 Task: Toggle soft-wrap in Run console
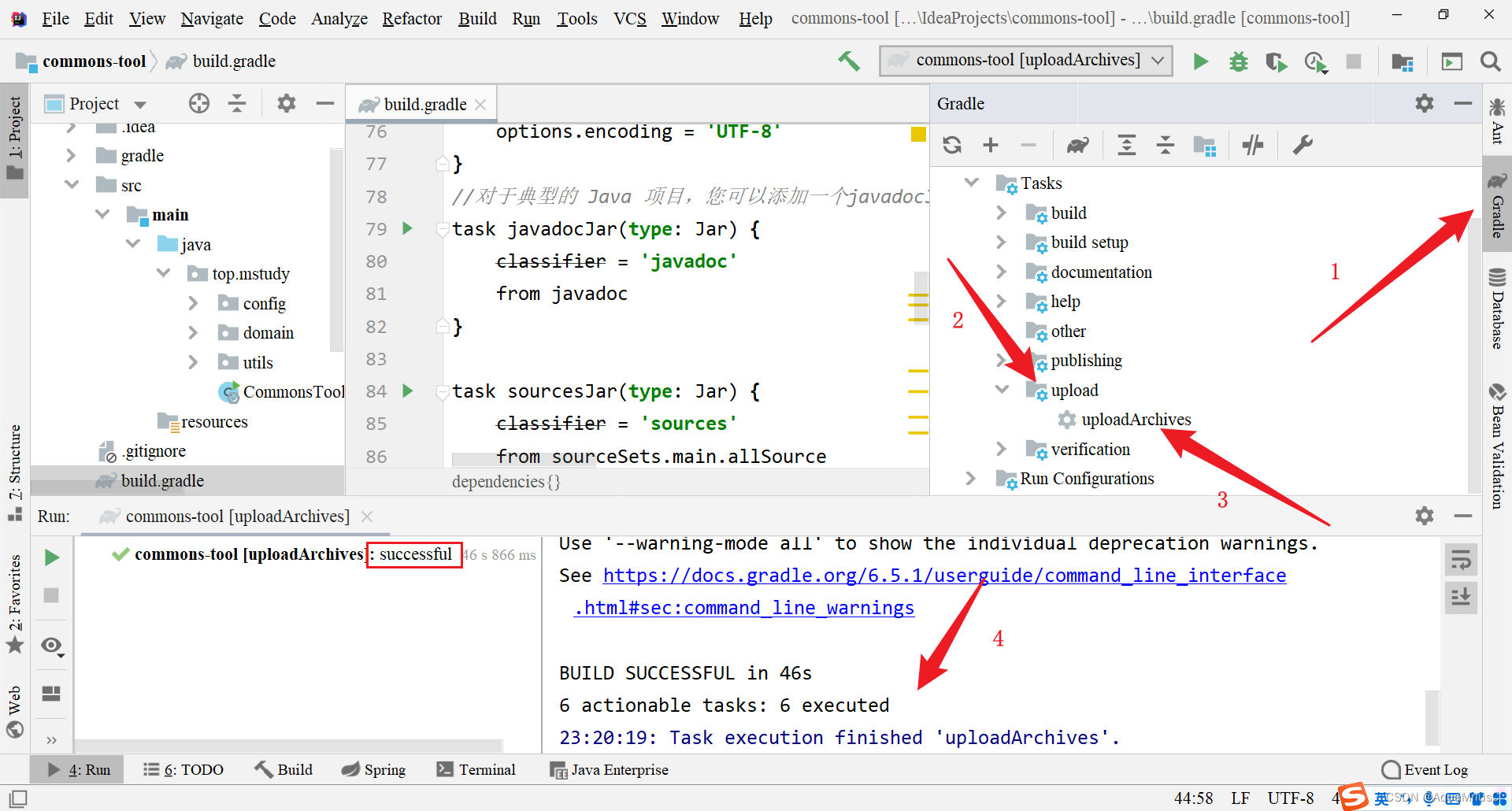(x=1461, y=561)
